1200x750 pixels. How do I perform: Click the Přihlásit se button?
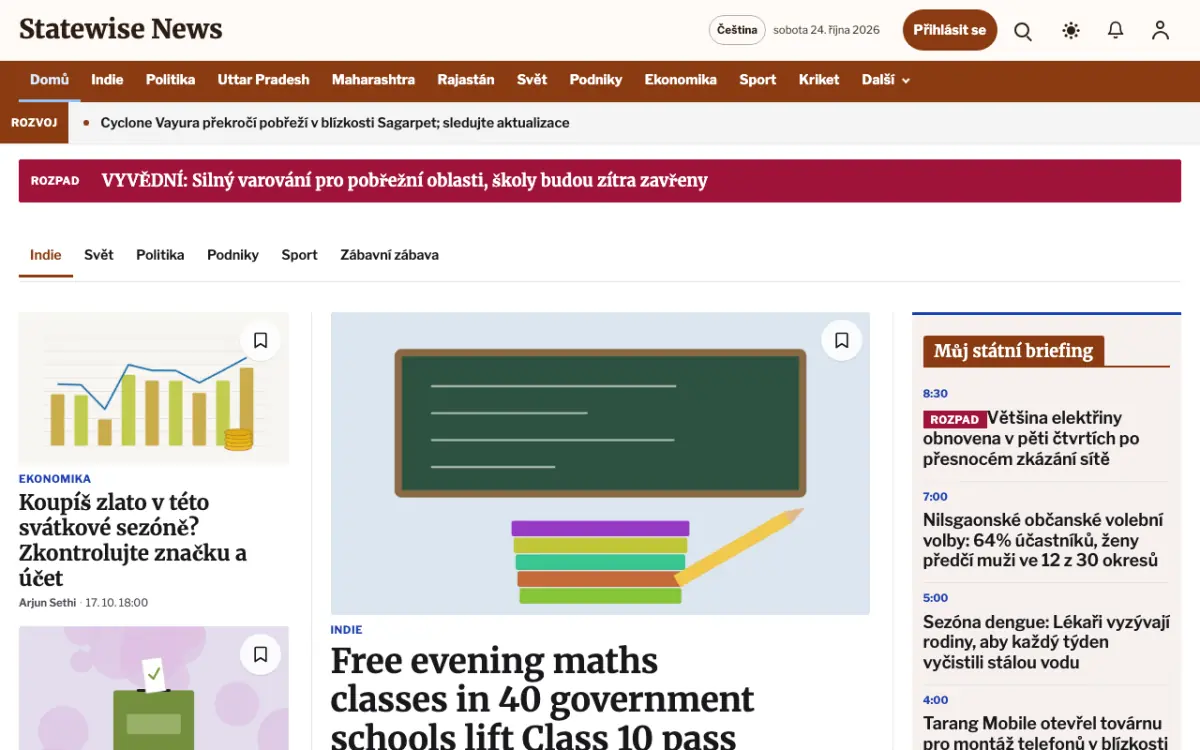pos(950,30)
